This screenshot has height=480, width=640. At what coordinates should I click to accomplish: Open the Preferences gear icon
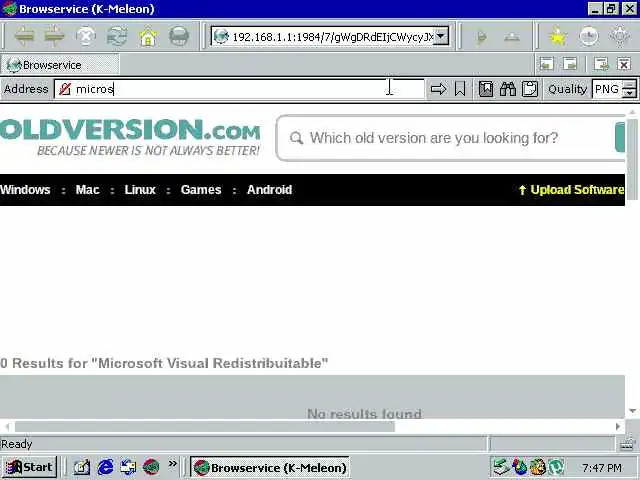click(x=619, y=37)
